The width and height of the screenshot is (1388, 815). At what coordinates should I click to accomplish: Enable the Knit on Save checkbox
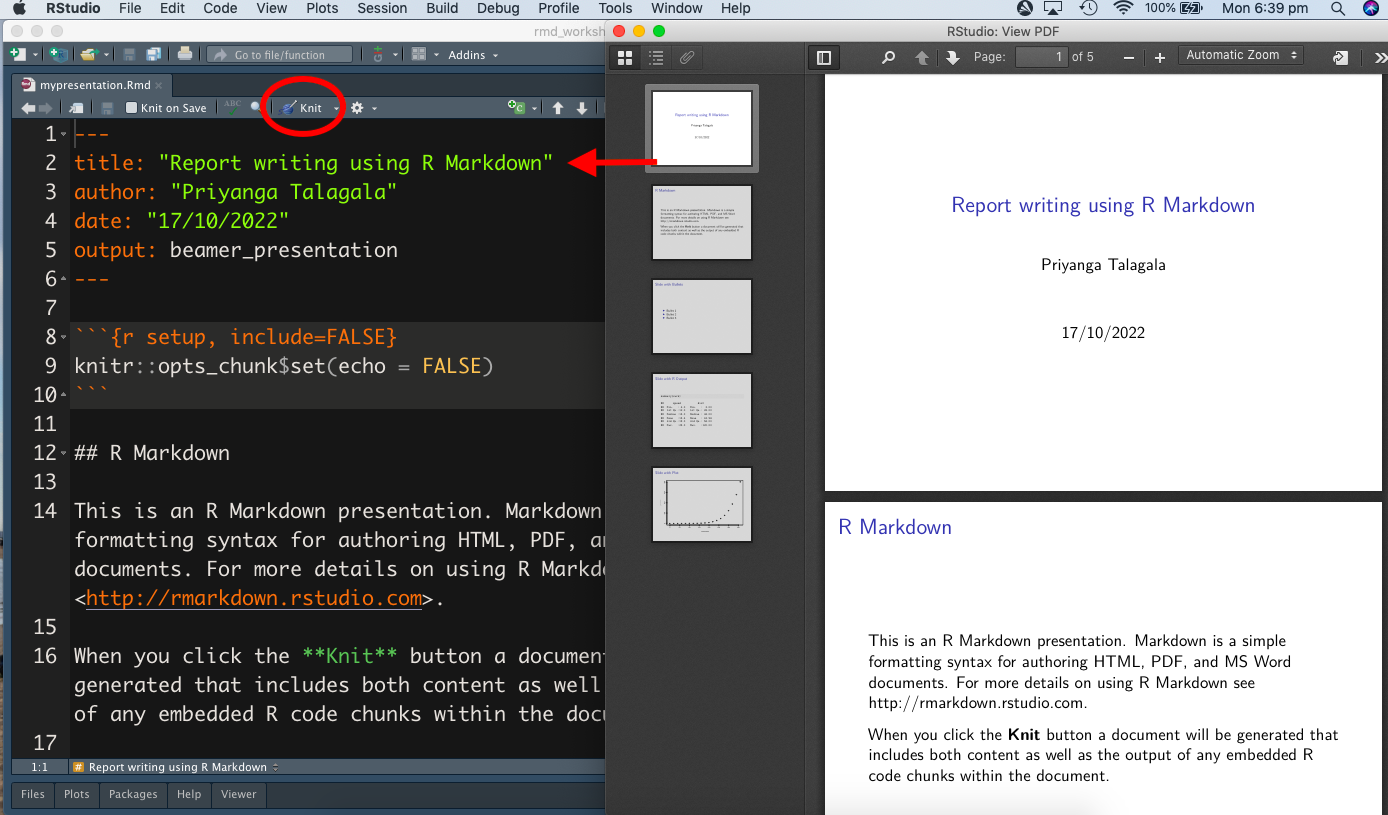tap(131, 108)
